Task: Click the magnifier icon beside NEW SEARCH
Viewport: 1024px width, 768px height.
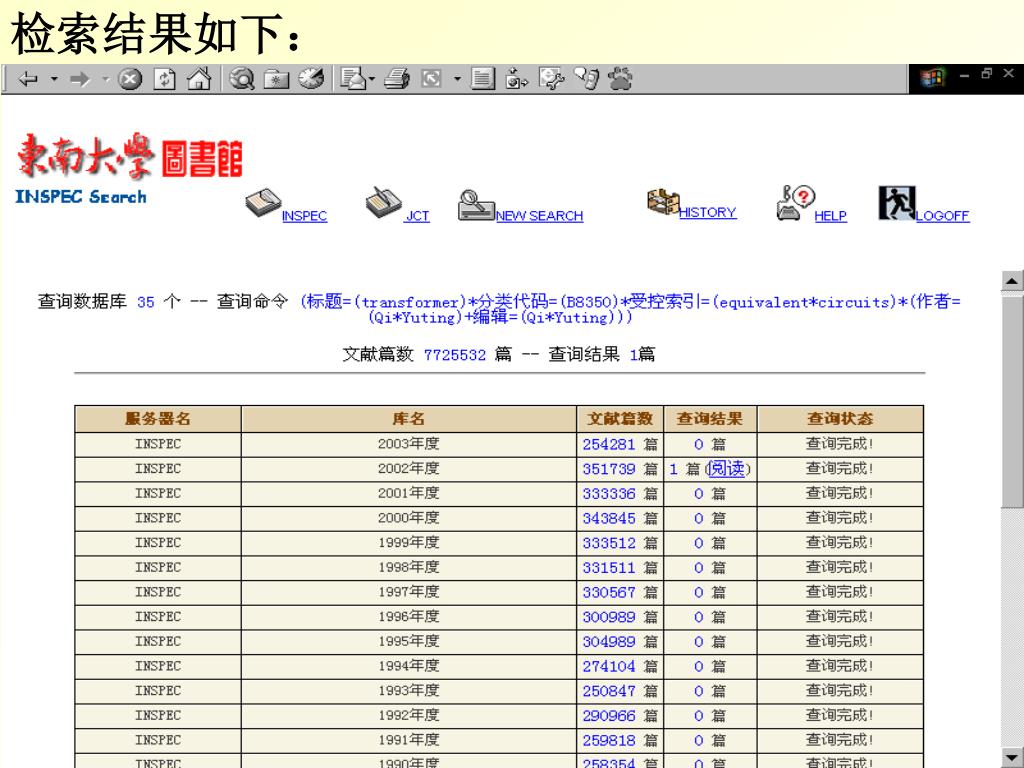Action: (x=476, y=205)
